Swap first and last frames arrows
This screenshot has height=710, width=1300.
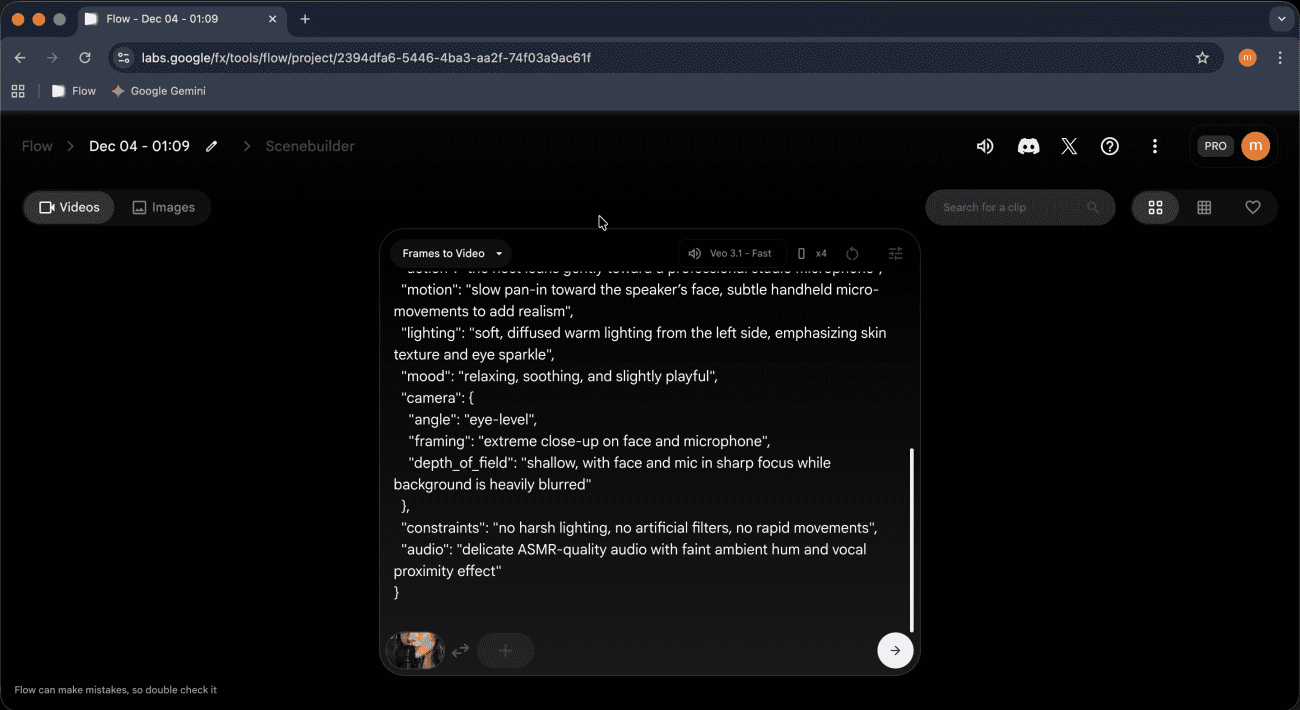tap(460, 651)
